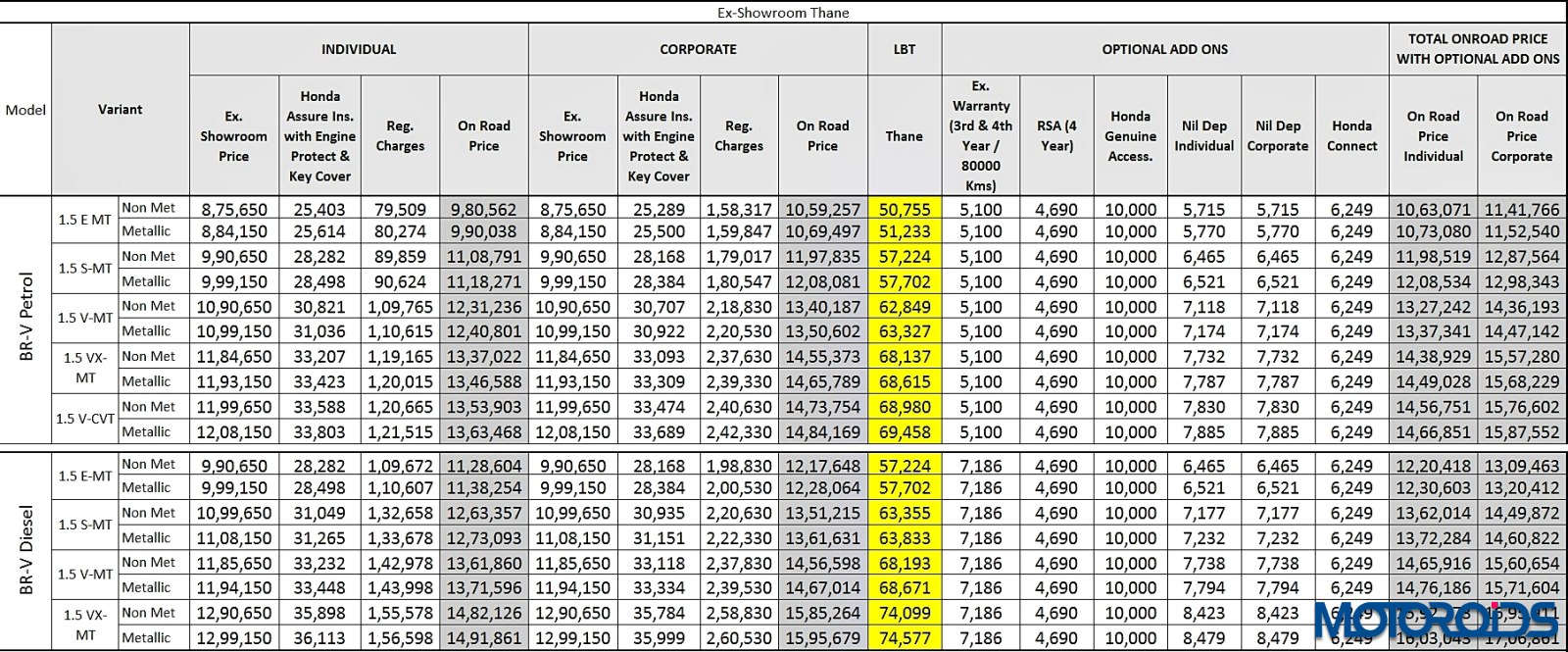
Task: Select the '1.5 V-CVT' variant cell
Action: pyautogui.click(x=84, y=419)
